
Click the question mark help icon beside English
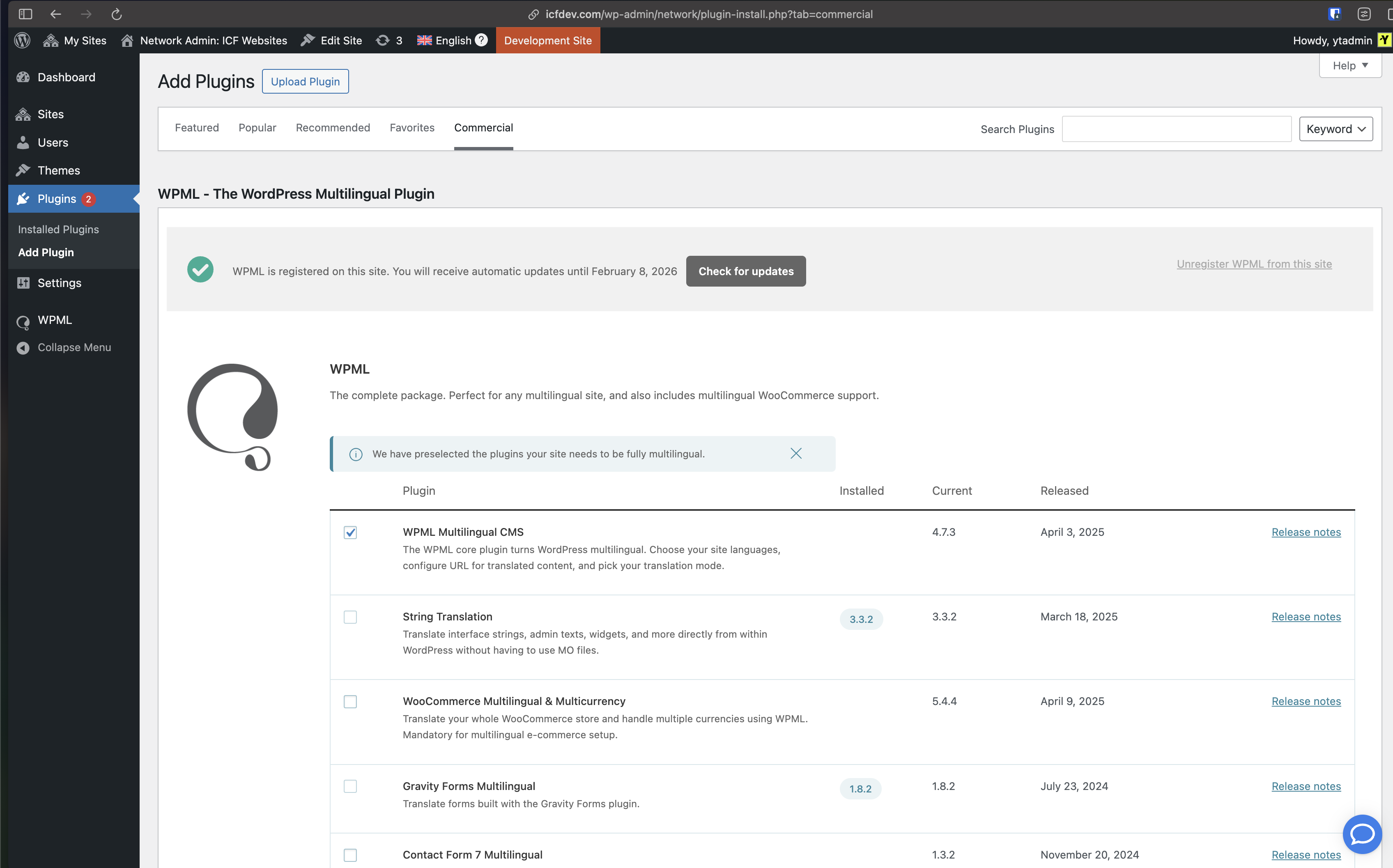pos(482,39)
